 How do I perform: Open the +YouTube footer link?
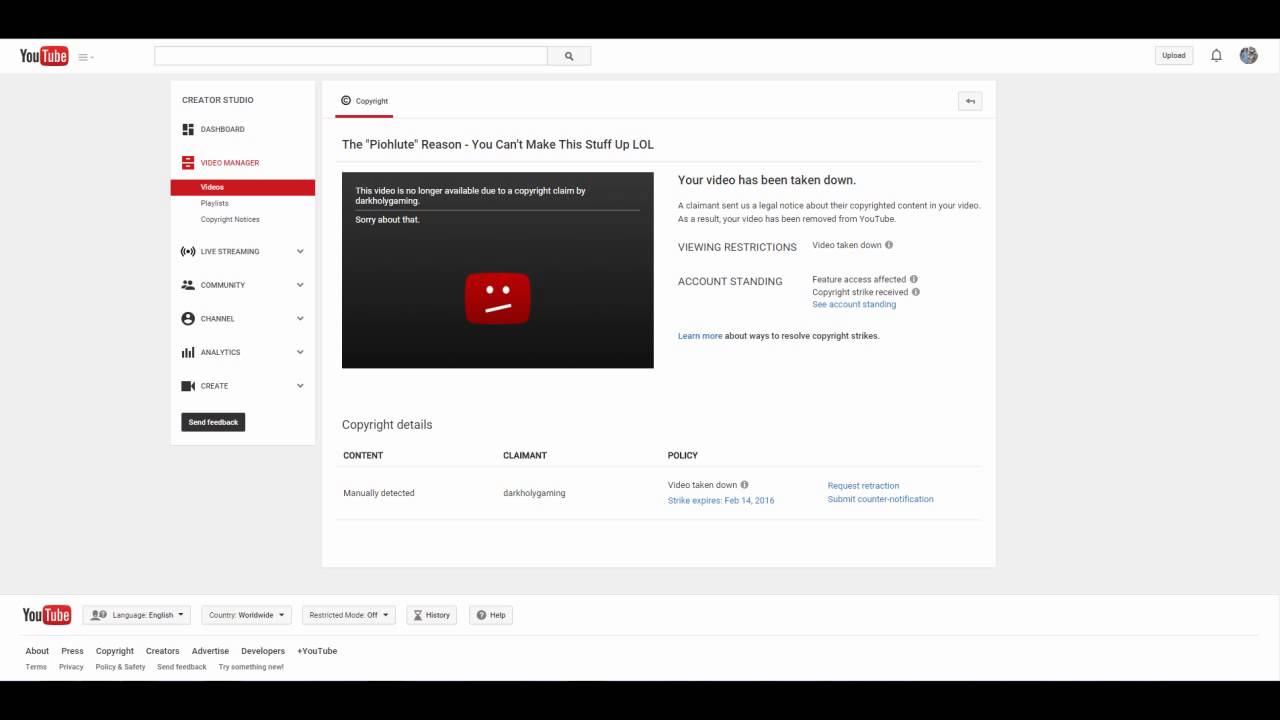pyautogui.click(x=317, y=651)
